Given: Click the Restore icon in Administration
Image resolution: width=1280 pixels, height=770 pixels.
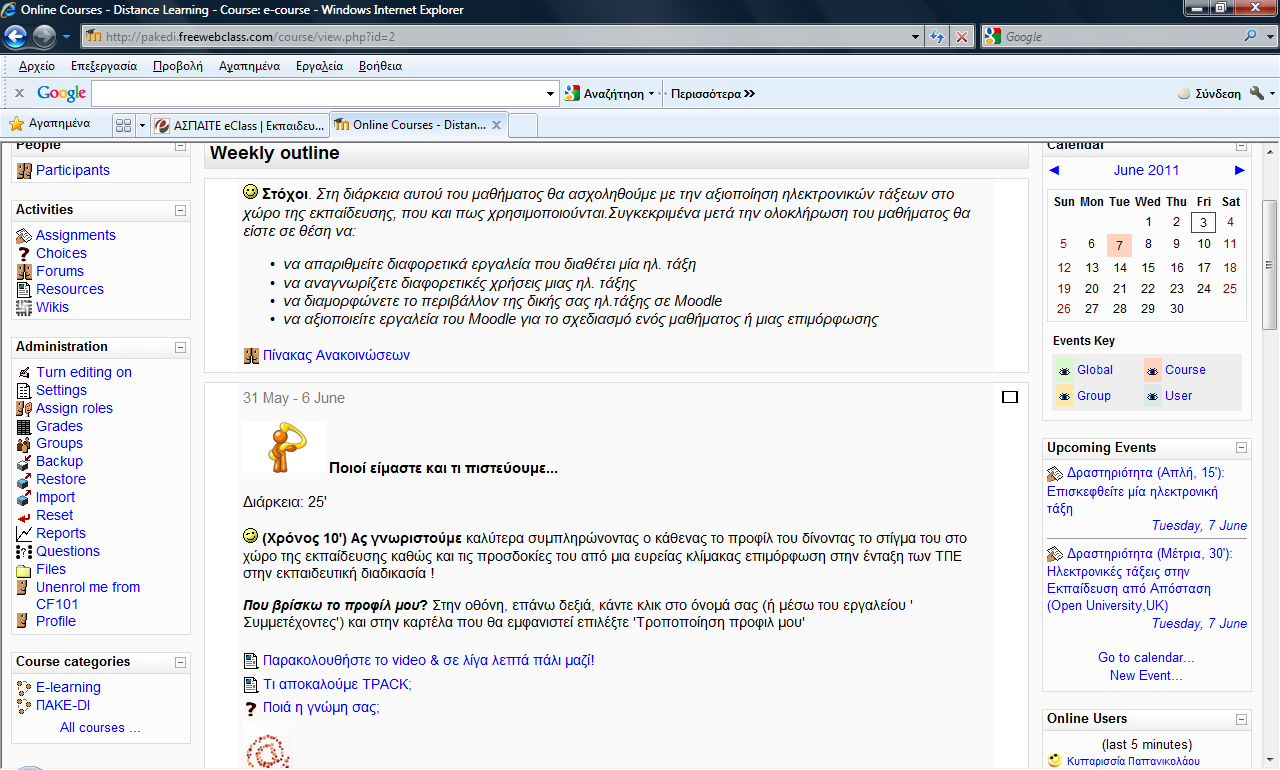Looking at the screenshot, I should pos(24,479).
